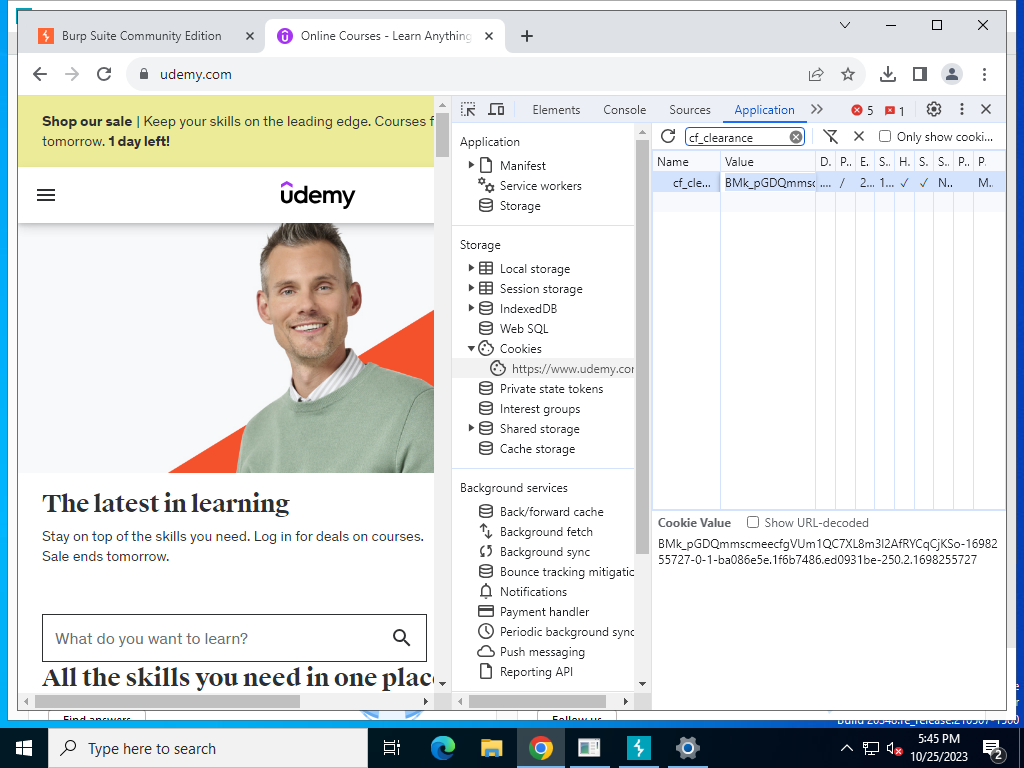The height and width of the screenshot is (768, 1024).
Task: Go back in Chrome
Action: click(40, 74)
